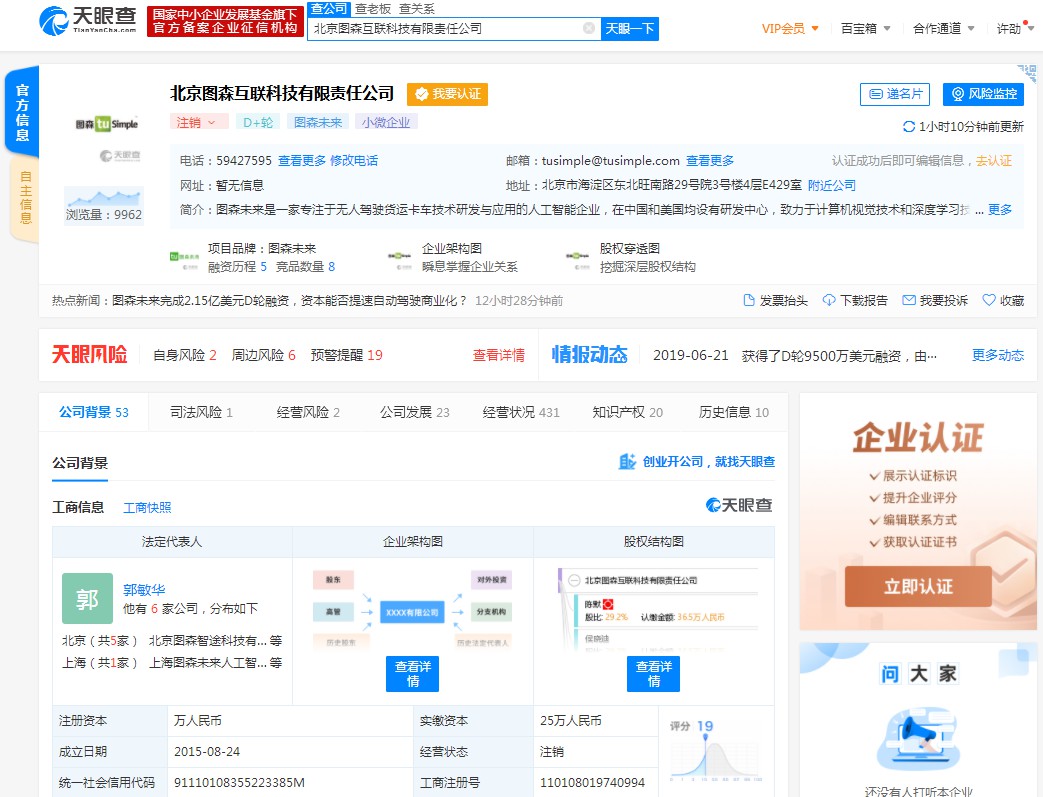The height and width of the screenshot is (797, 1043).
Task: Click the 创业开公司 promo icon
Action: click(x=627, y=461)
